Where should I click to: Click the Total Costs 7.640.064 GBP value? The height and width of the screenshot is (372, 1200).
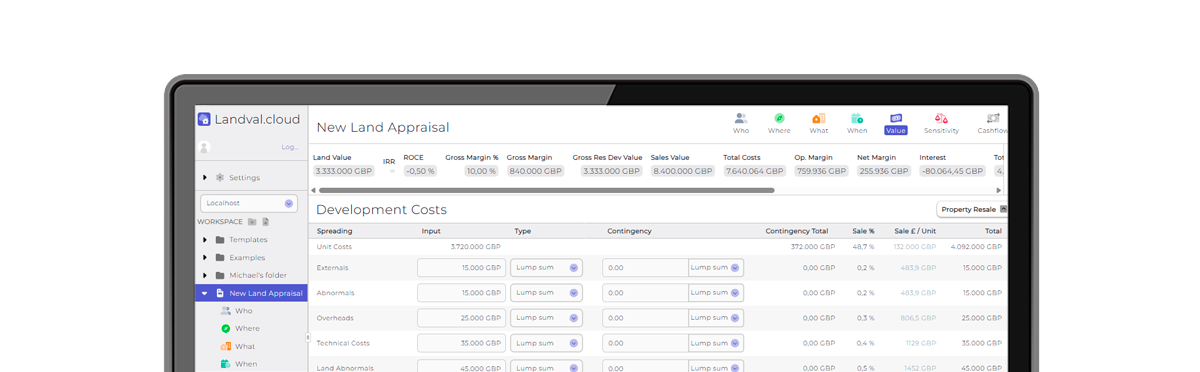pyautogui.click(x=756, y=171)
